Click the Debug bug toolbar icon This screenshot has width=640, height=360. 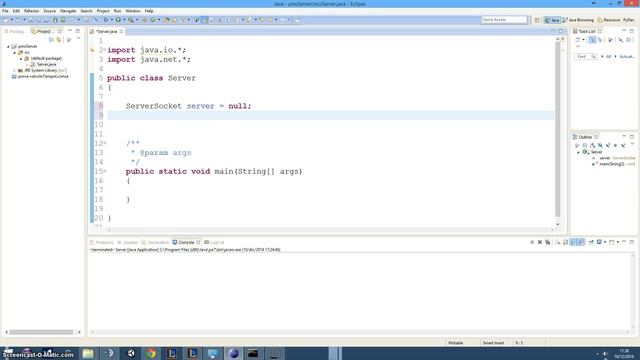(106, 20)
